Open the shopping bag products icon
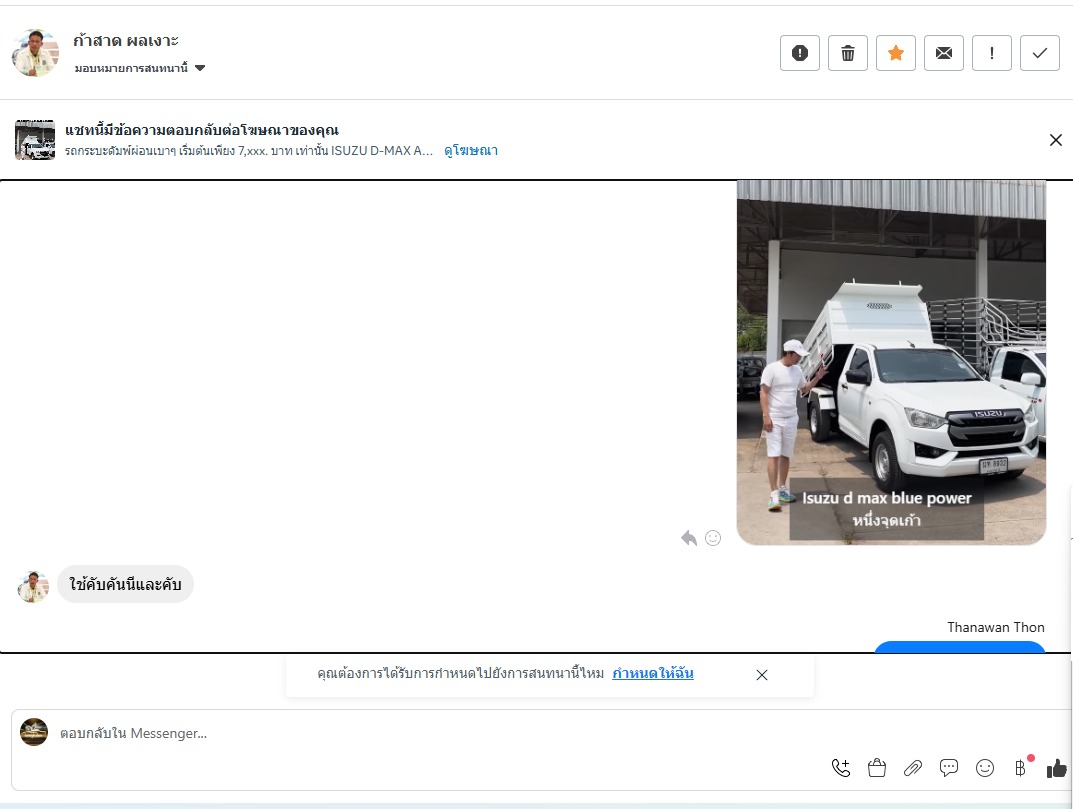The height and width of the screenshot is (809, 1073). (x=877, y=768)
